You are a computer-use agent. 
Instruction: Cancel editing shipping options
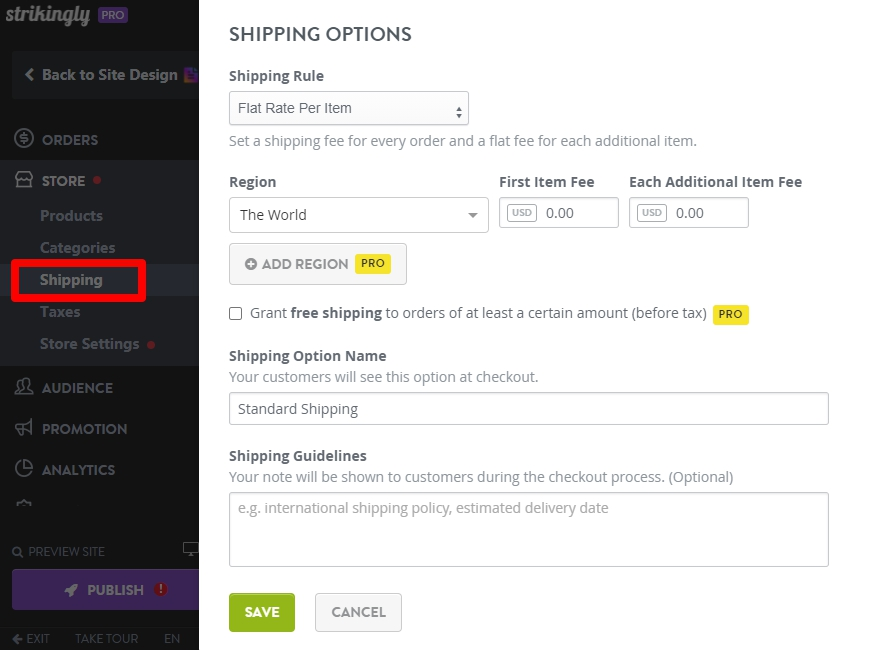(x=358, y=612)
